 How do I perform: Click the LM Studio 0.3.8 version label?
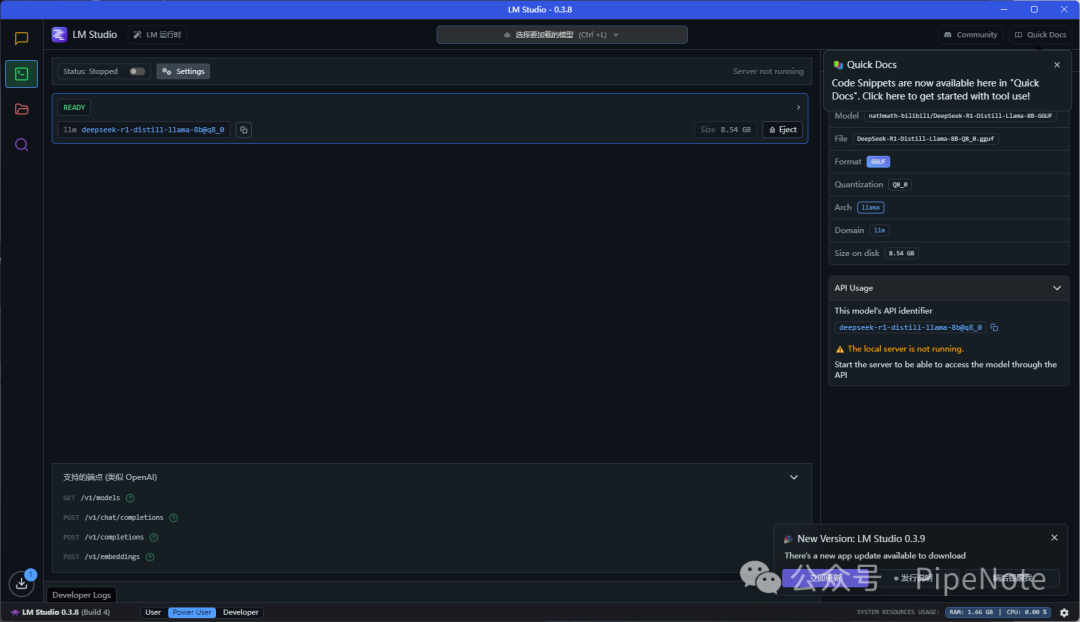click(60, 612)
